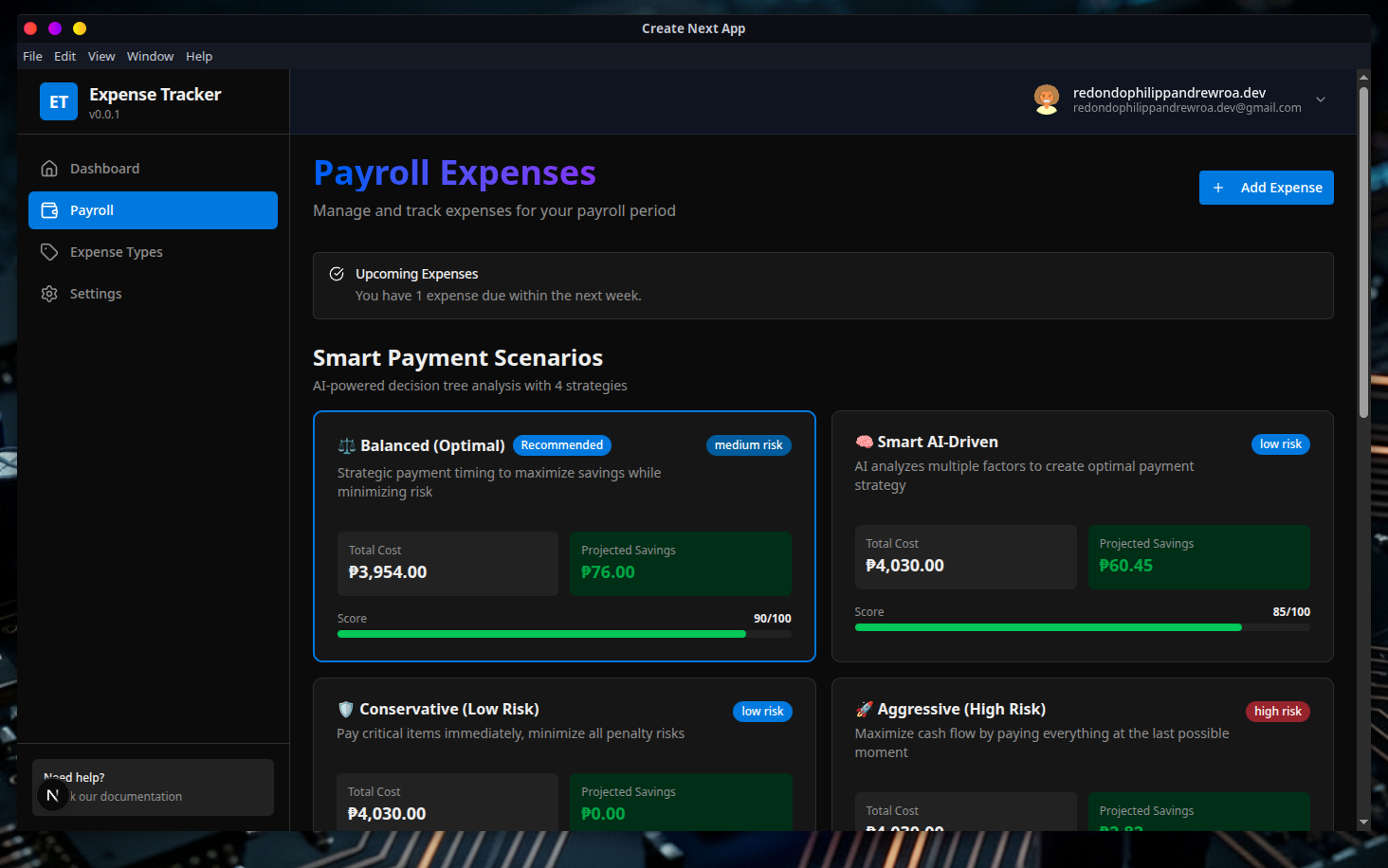The image size is (1388, 868).
Task: Click the round N badge in help box
Action: (x=52, y=796)
